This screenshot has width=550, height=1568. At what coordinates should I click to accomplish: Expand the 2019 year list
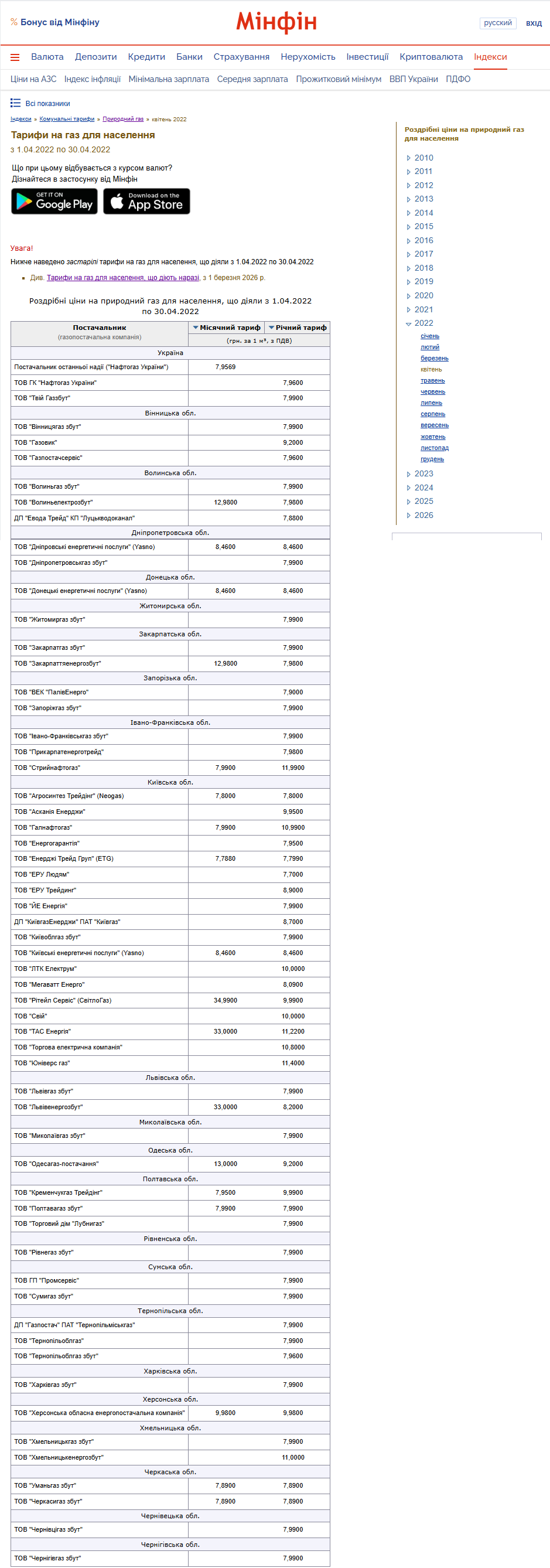click(x=409, y=282)
